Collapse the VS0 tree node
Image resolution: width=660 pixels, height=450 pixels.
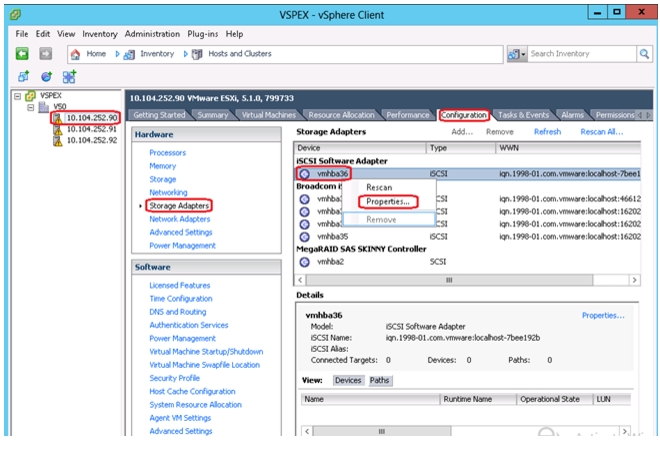pos(30,107)
